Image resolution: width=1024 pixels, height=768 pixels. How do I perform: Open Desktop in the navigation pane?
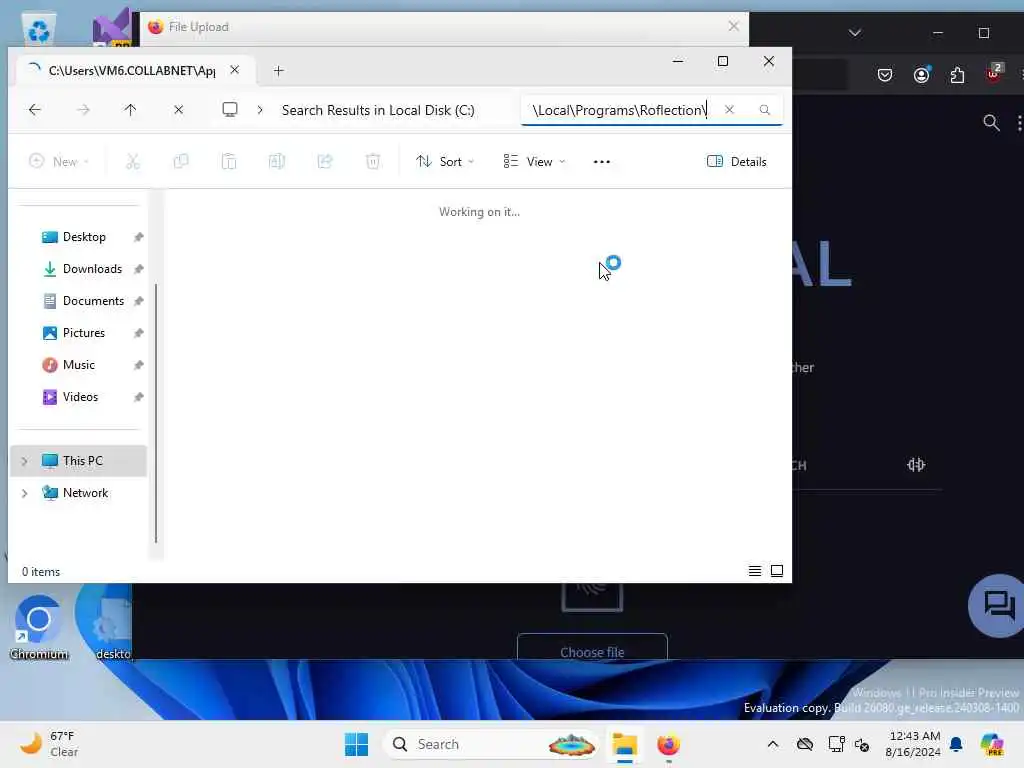coord(84,237)
